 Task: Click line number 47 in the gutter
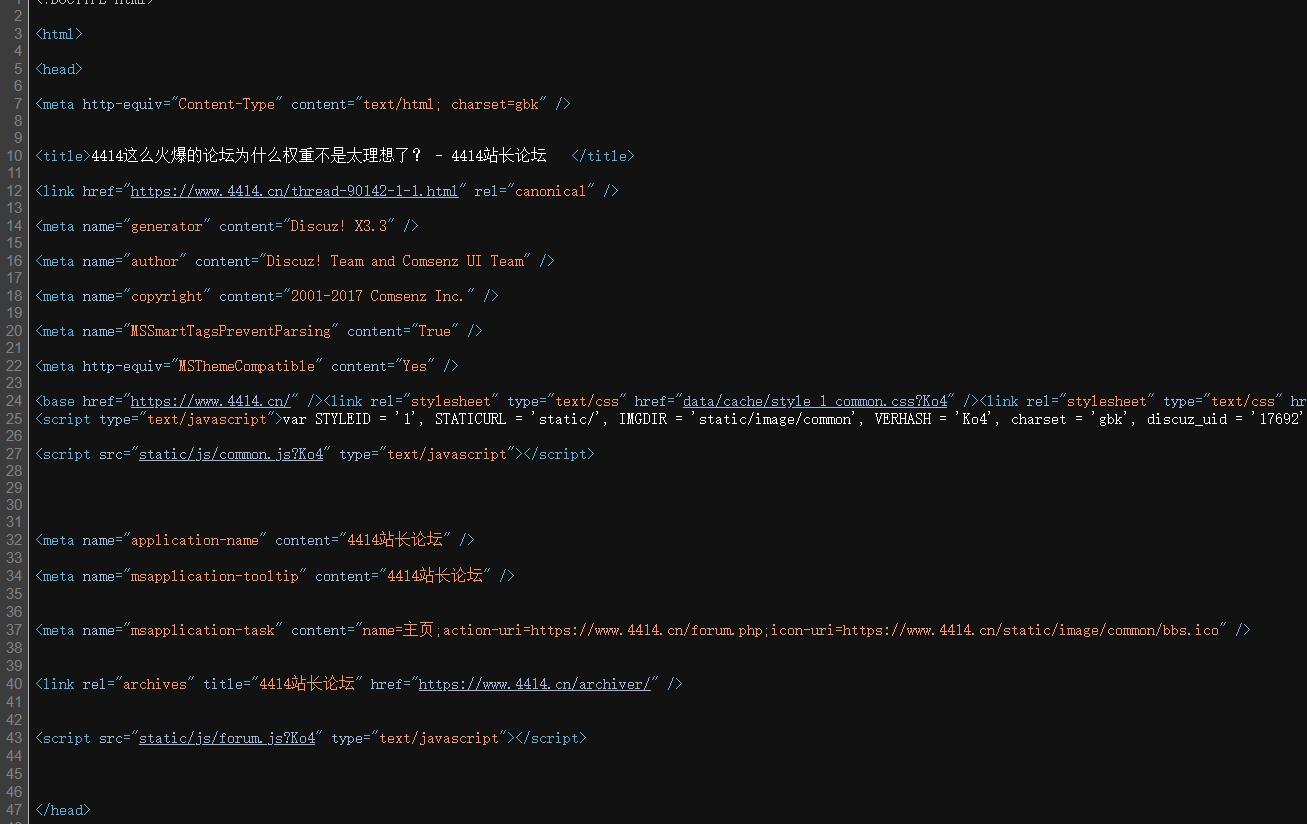[14, 810]
